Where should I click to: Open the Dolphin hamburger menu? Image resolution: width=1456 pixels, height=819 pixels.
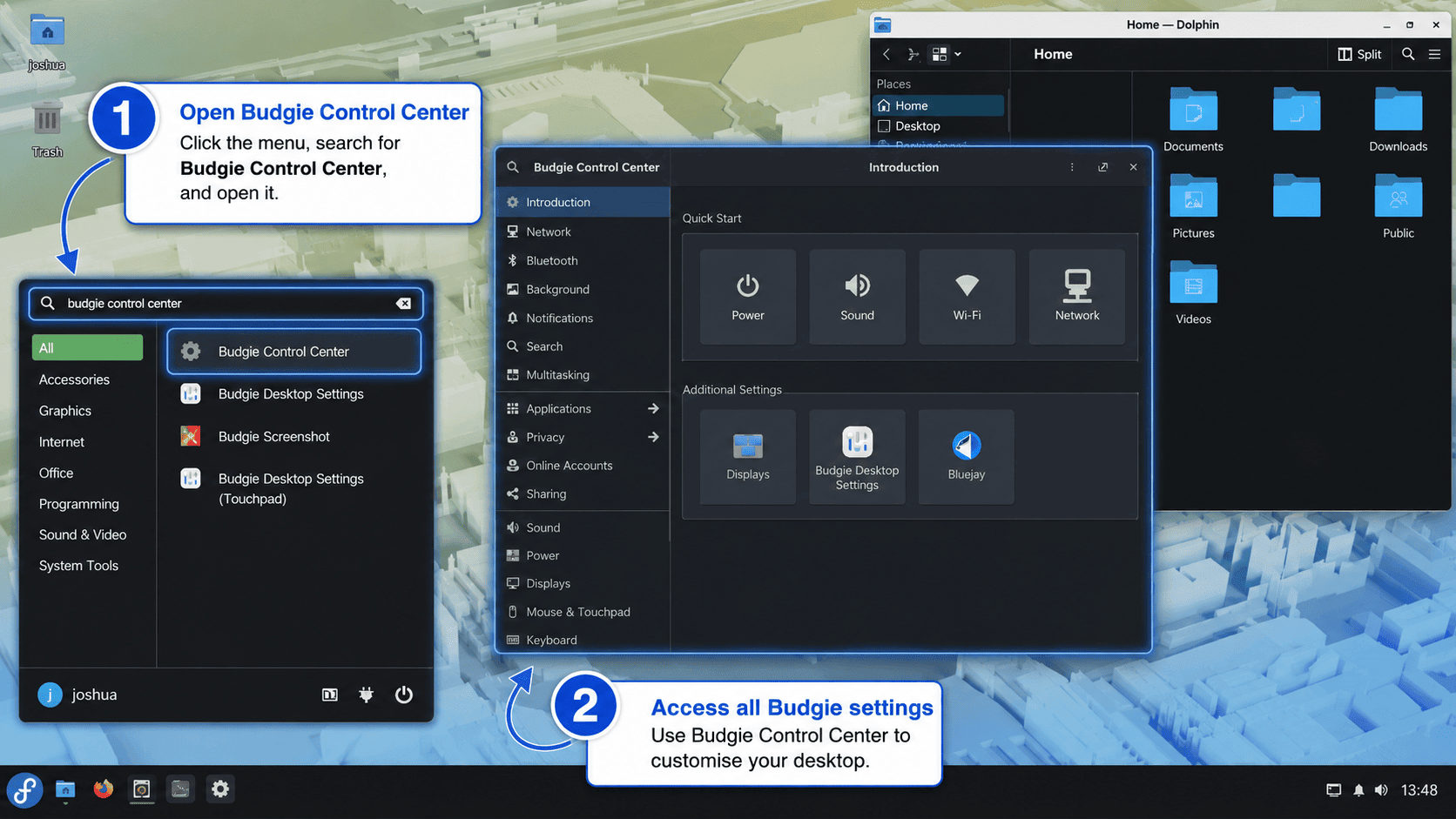(1434, 54)
